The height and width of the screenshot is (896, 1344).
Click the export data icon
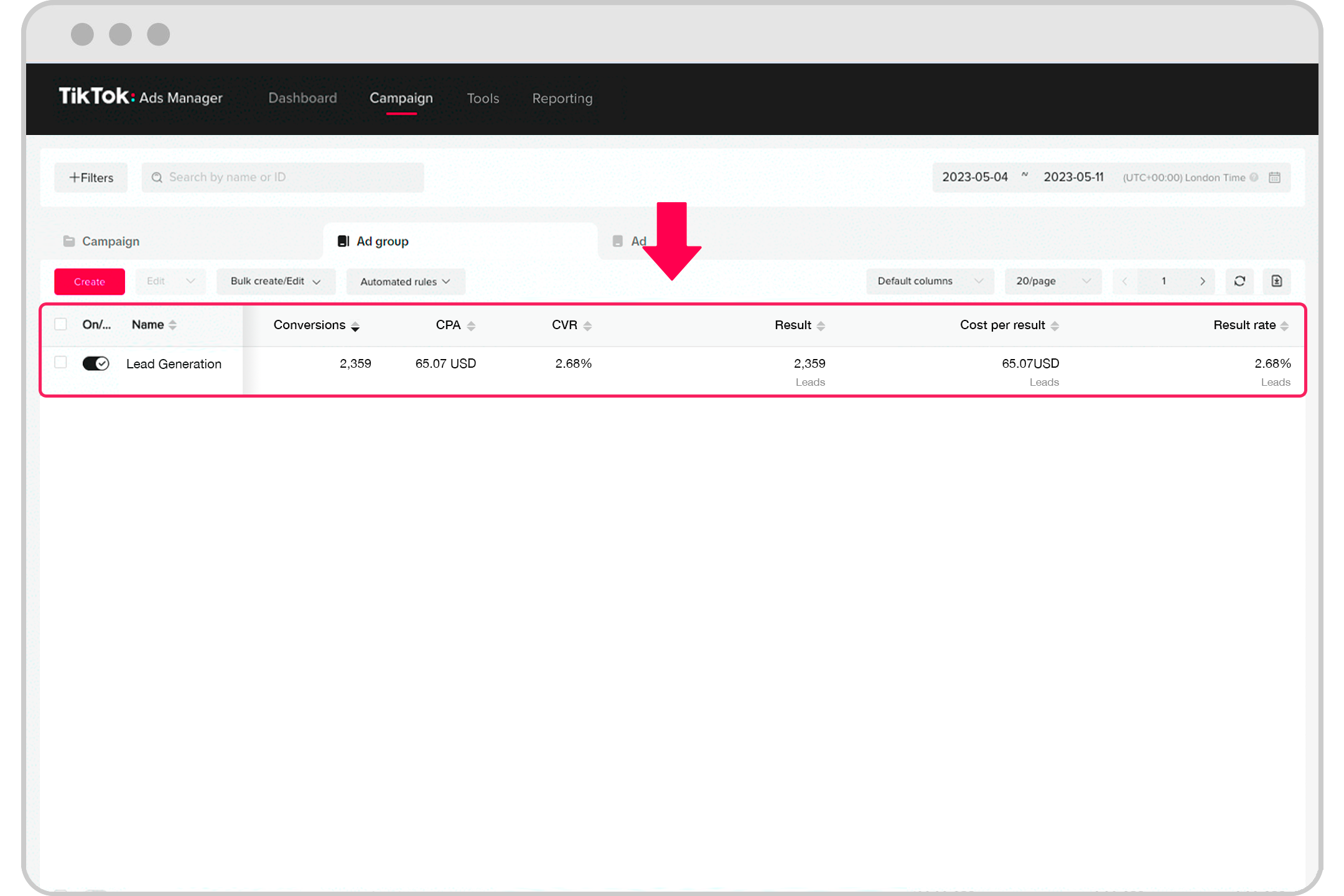point(1276,281)
